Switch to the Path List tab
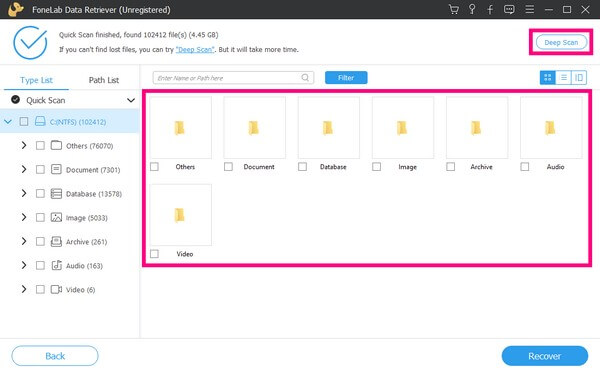This screenshot has height=377, width=600. 104,80
